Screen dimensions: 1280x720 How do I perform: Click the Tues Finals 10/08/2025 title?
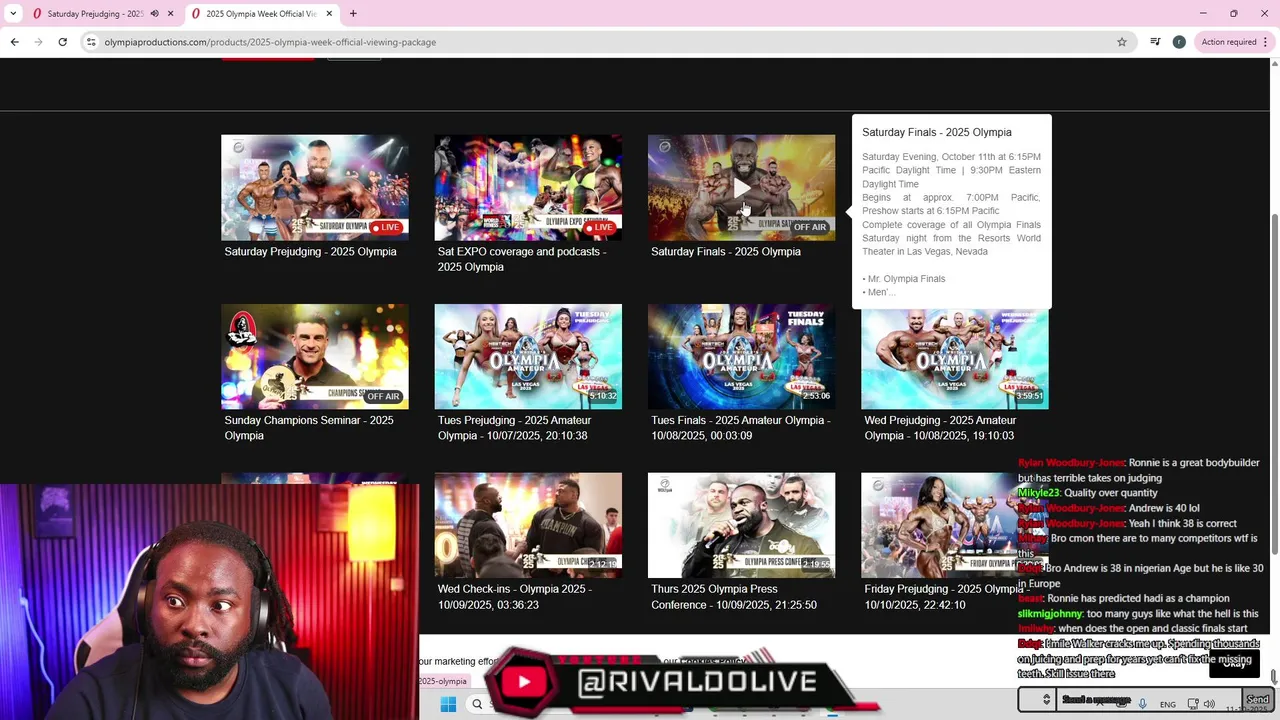click(741, 428)
